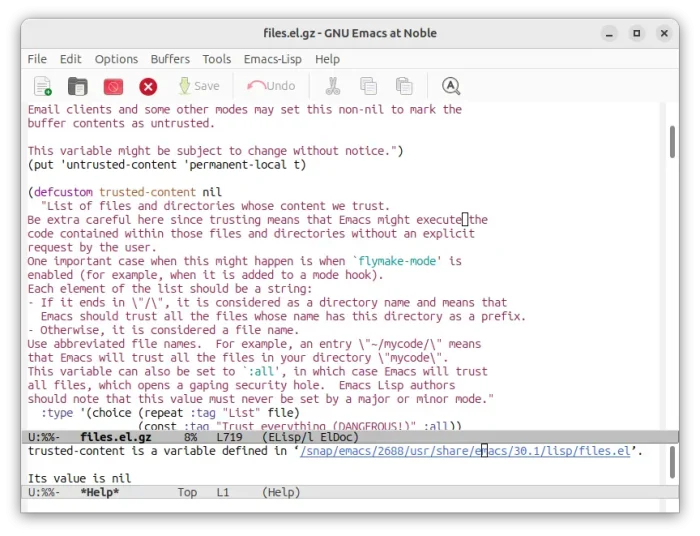Click the U:%%- status of files.el.gz mode line
Image resolution: width=700 pixels, height=536 pixels.
tap(44, 437)
